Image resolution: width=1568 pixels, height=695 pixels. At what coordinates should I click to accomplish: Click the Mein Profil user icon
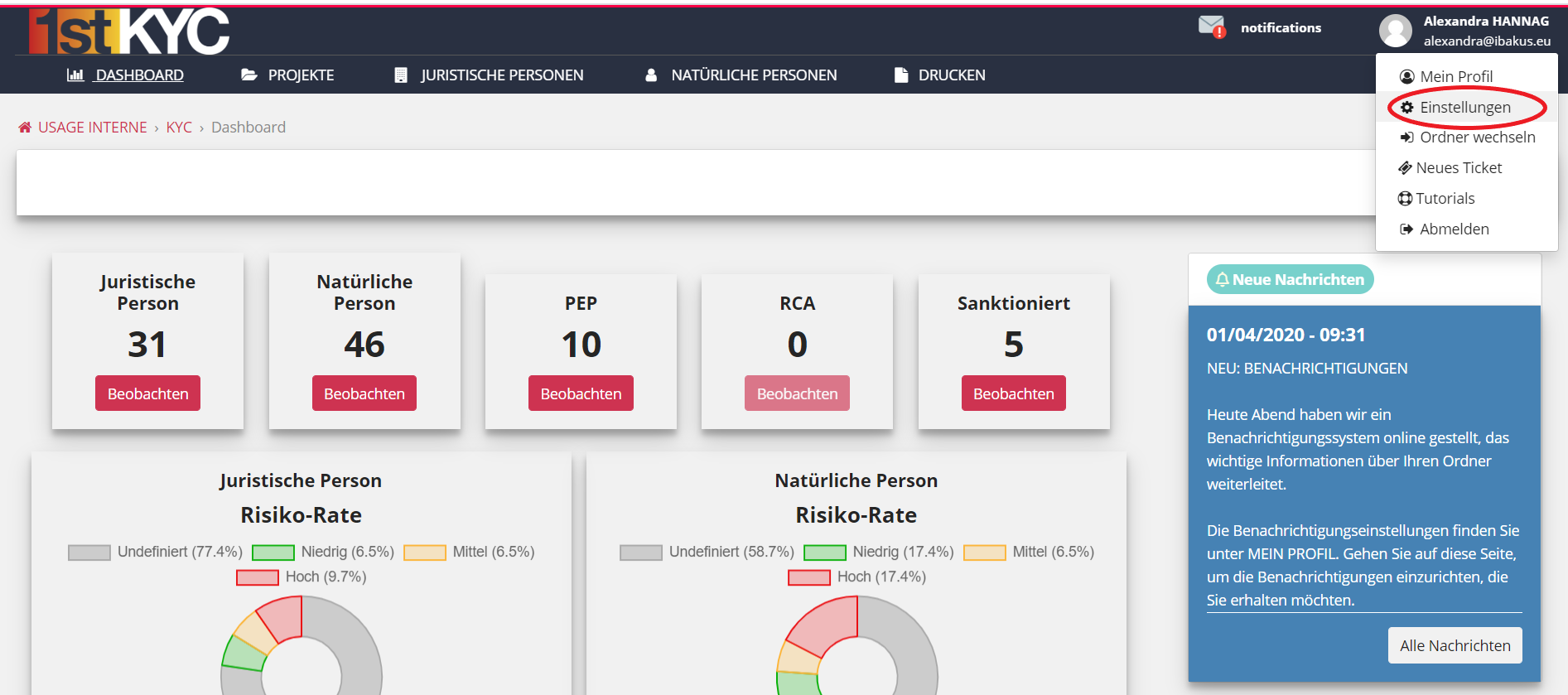tap(1406, 76)
